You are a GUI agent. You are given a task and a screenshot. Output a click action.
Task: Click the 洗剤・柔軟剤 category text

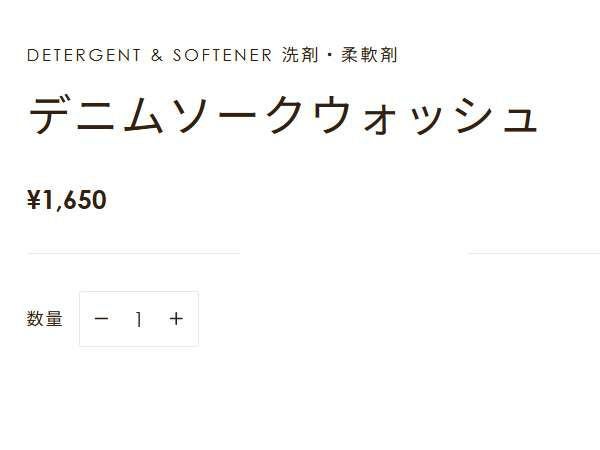340,55
